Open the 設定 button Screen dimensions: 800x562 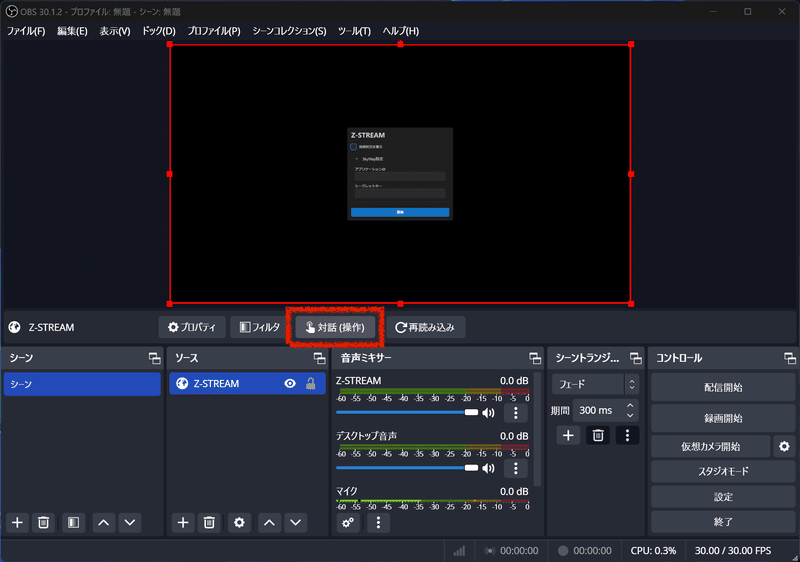pyautogui.click(x=723, y=497)
